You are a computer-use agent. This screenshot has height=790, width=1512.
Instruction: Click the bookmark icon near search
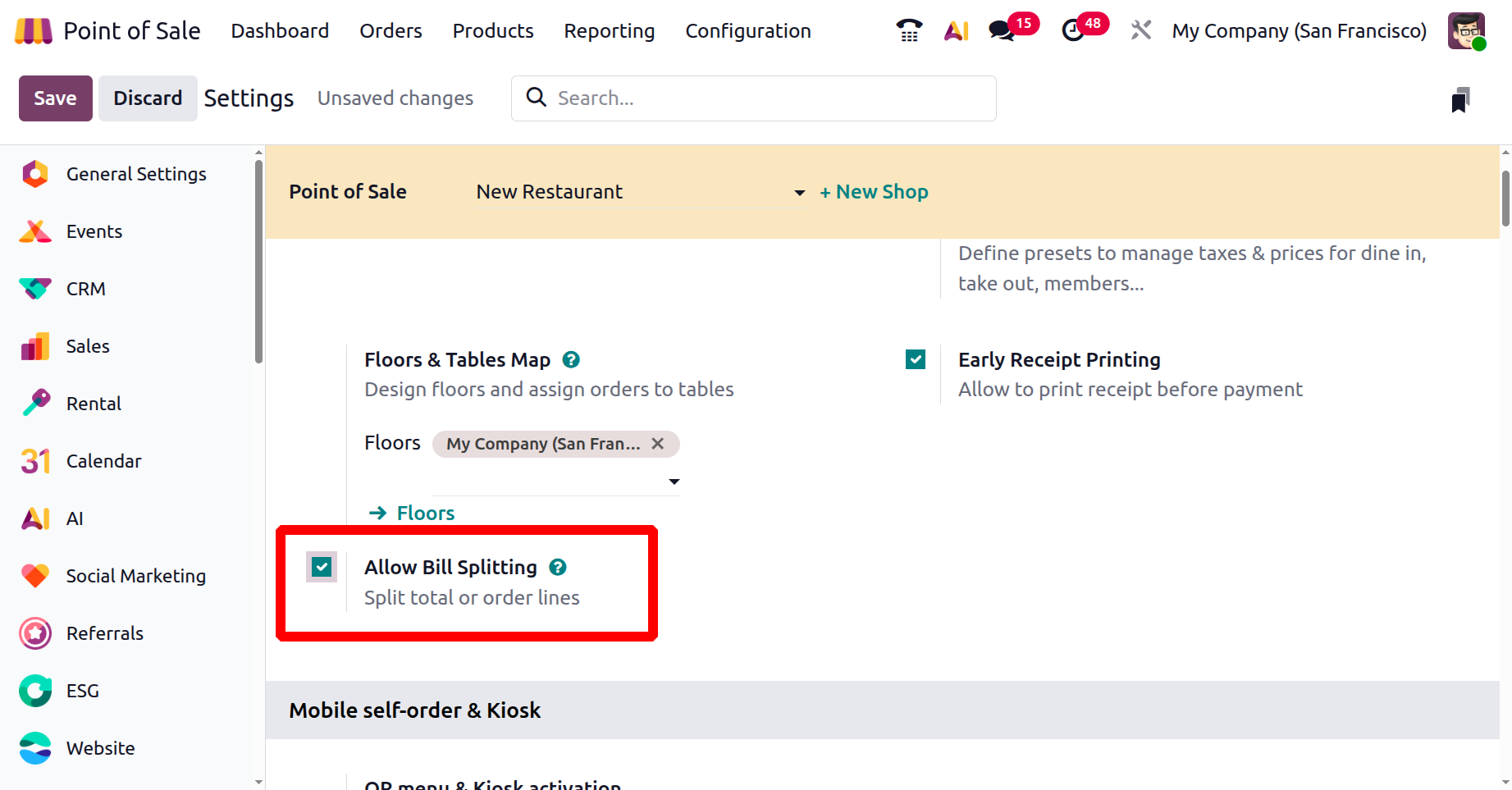pos(1460,100)
